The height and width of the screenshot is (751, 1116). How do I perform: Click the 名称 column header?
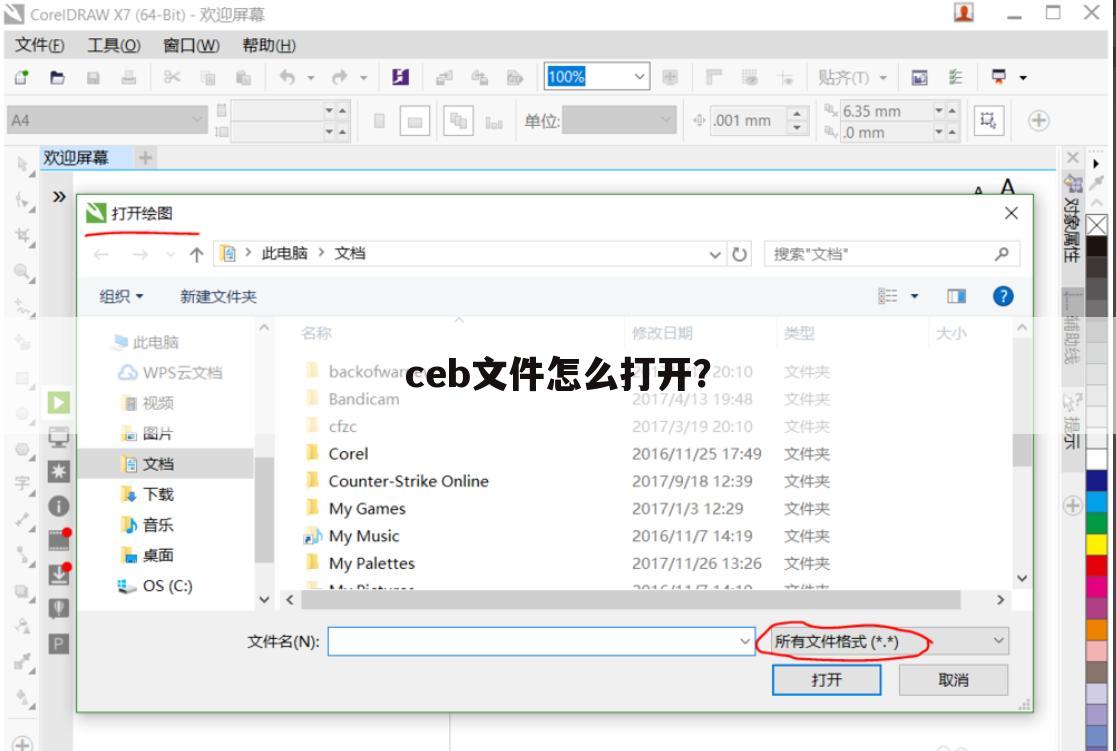click(317, 333)
